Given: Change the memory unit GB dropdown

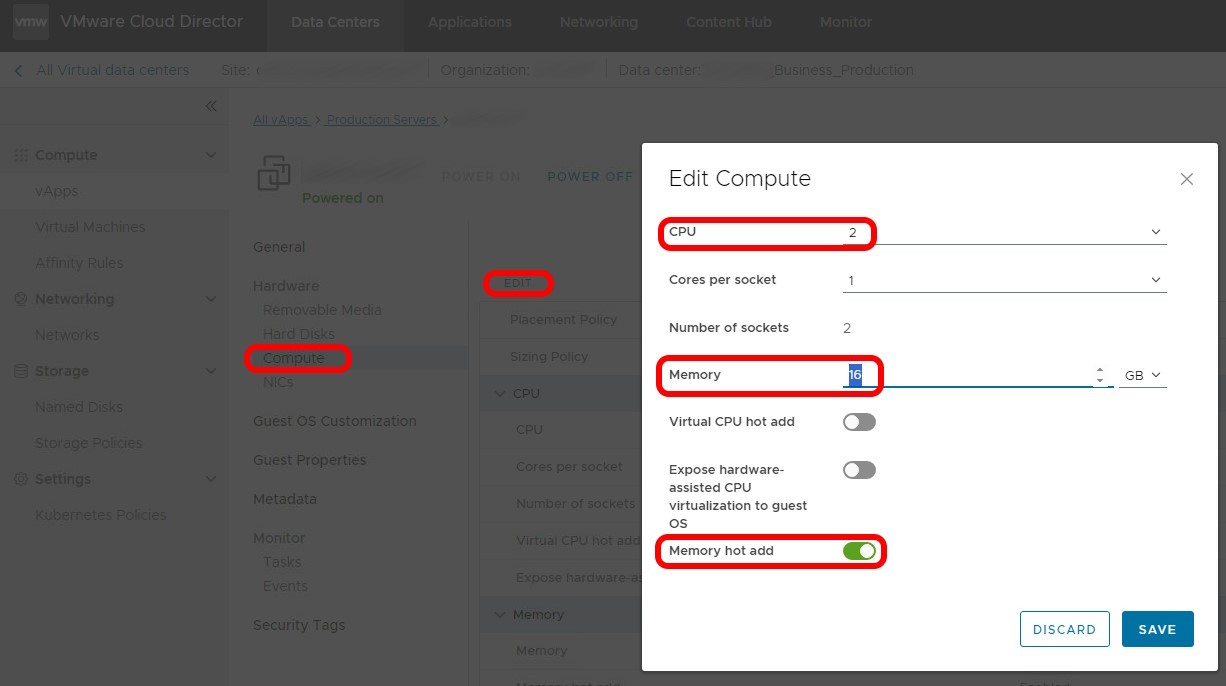Looking at the screenshot, I should click(1142, 376).
